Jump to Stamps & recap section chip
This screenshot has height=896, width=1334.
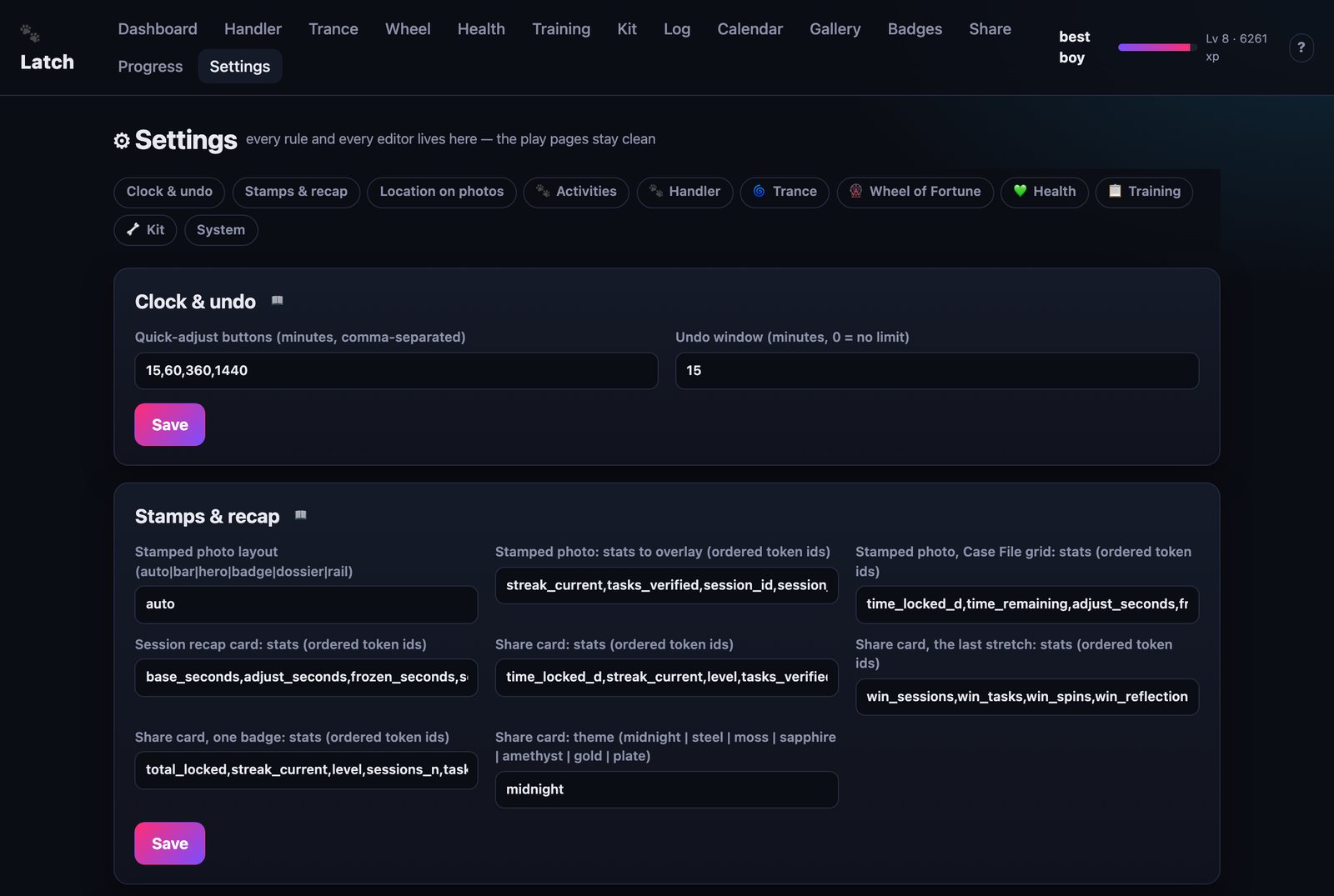click(x=296, y=192)
